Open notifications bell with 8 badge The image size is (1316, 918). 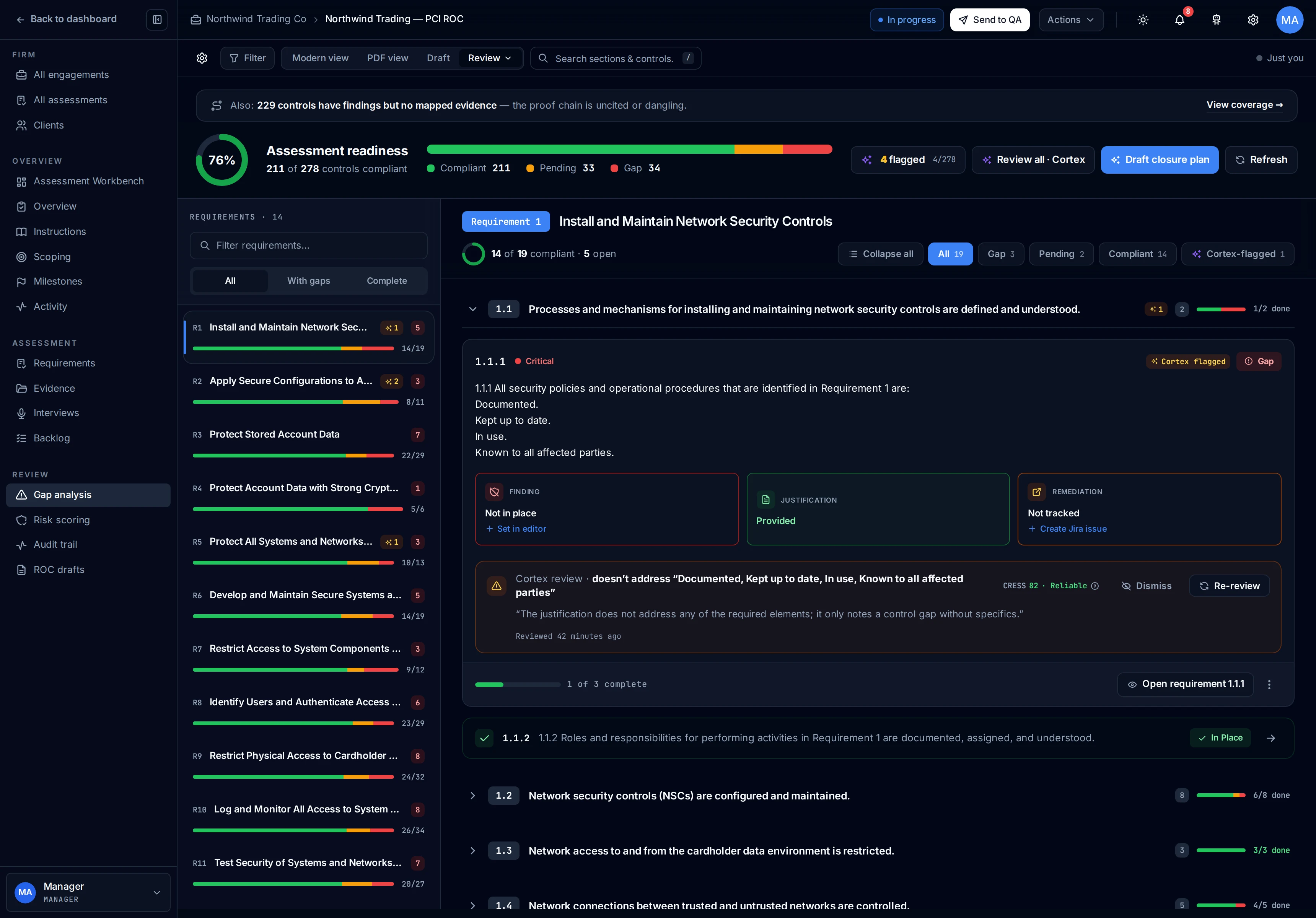point(1179,20)
